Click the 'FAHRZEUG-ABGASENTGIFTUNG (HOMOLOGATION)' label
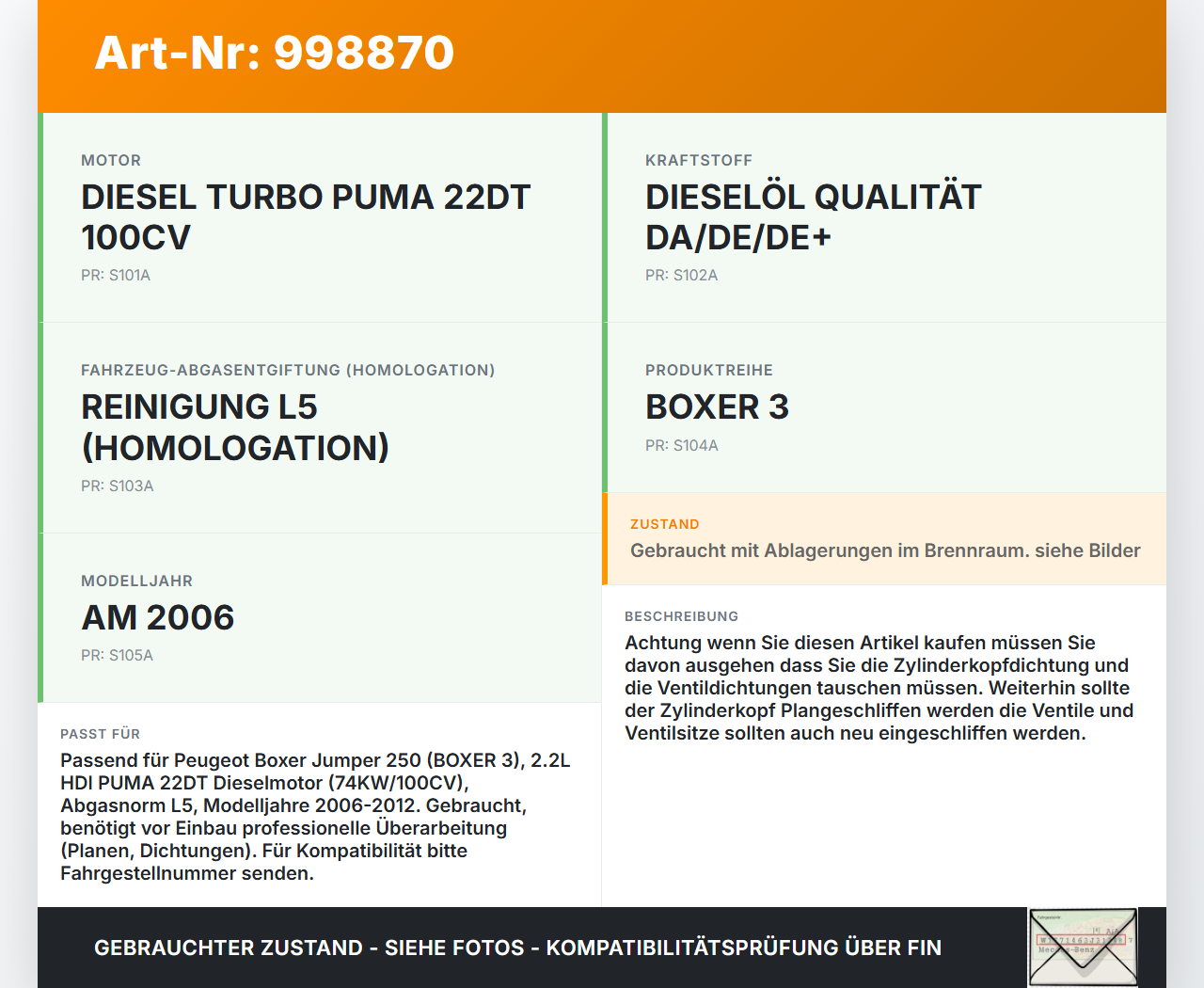Image resolution: width=1204 pixels, height=988 pixels. [288, 371]
